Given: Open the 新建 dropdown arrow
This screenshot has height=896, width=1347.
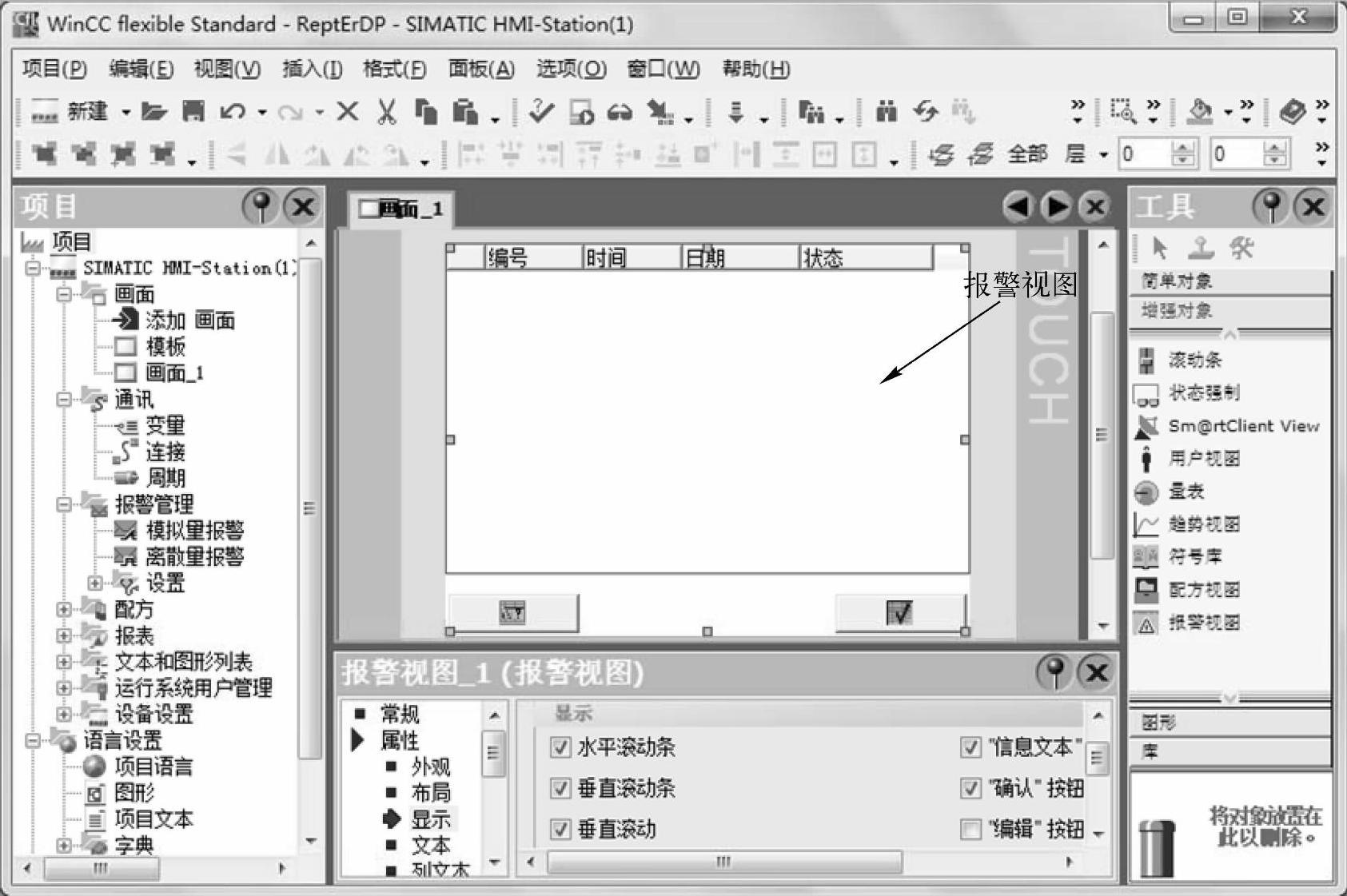Looking at the screenshot, I should [126, 113].
